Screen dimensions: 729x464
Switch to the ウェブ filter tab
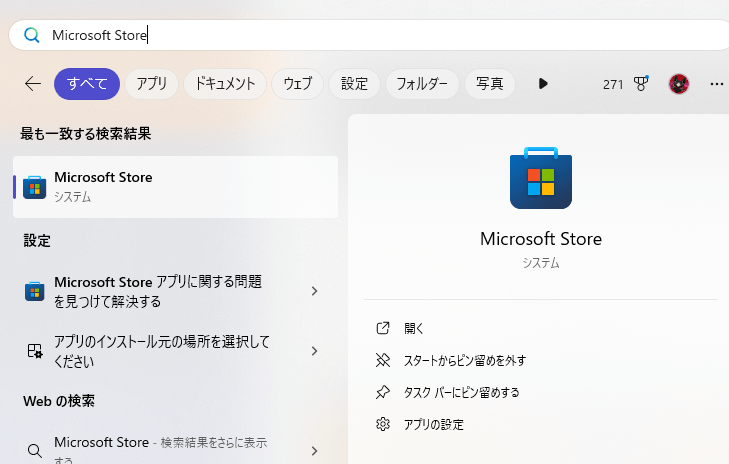[x=298, y=84]
